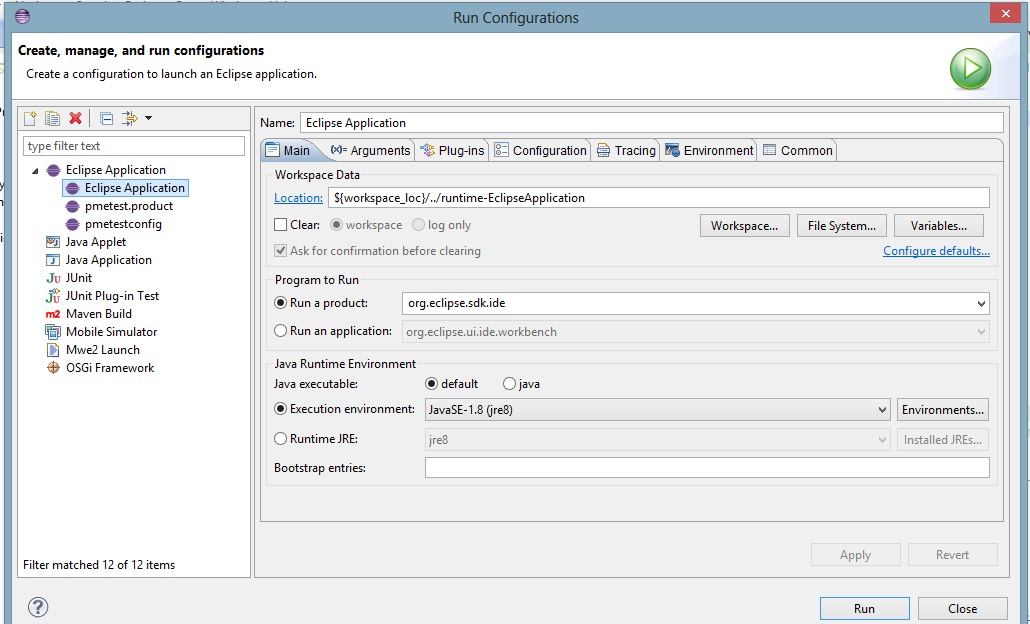Screen dimensions: 1030x624
Task: Click the Workspace... button
Action: pos(744,225)
